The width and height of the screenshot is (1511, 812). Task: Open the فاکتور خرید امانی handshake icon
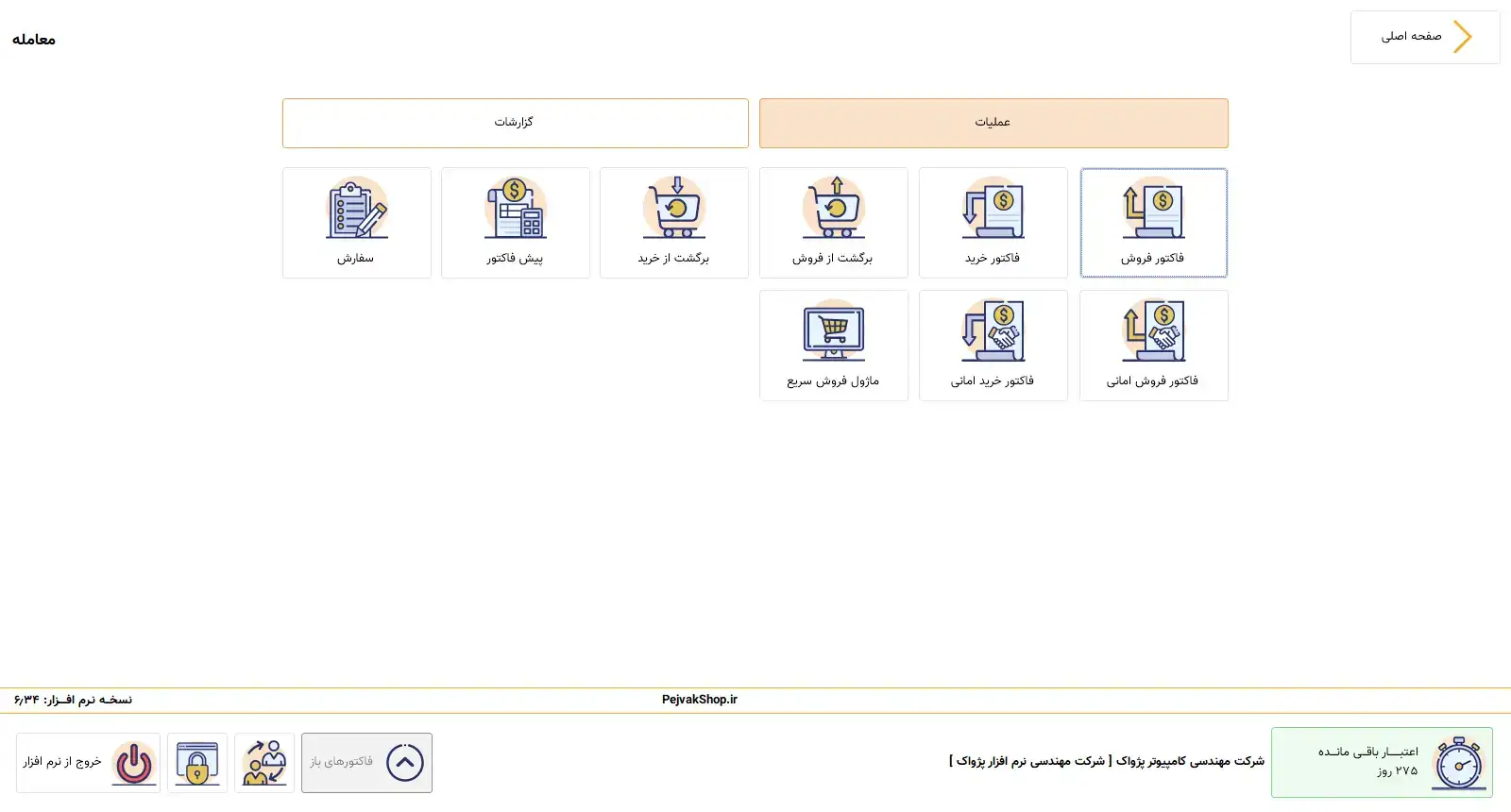tap(993, 332)
